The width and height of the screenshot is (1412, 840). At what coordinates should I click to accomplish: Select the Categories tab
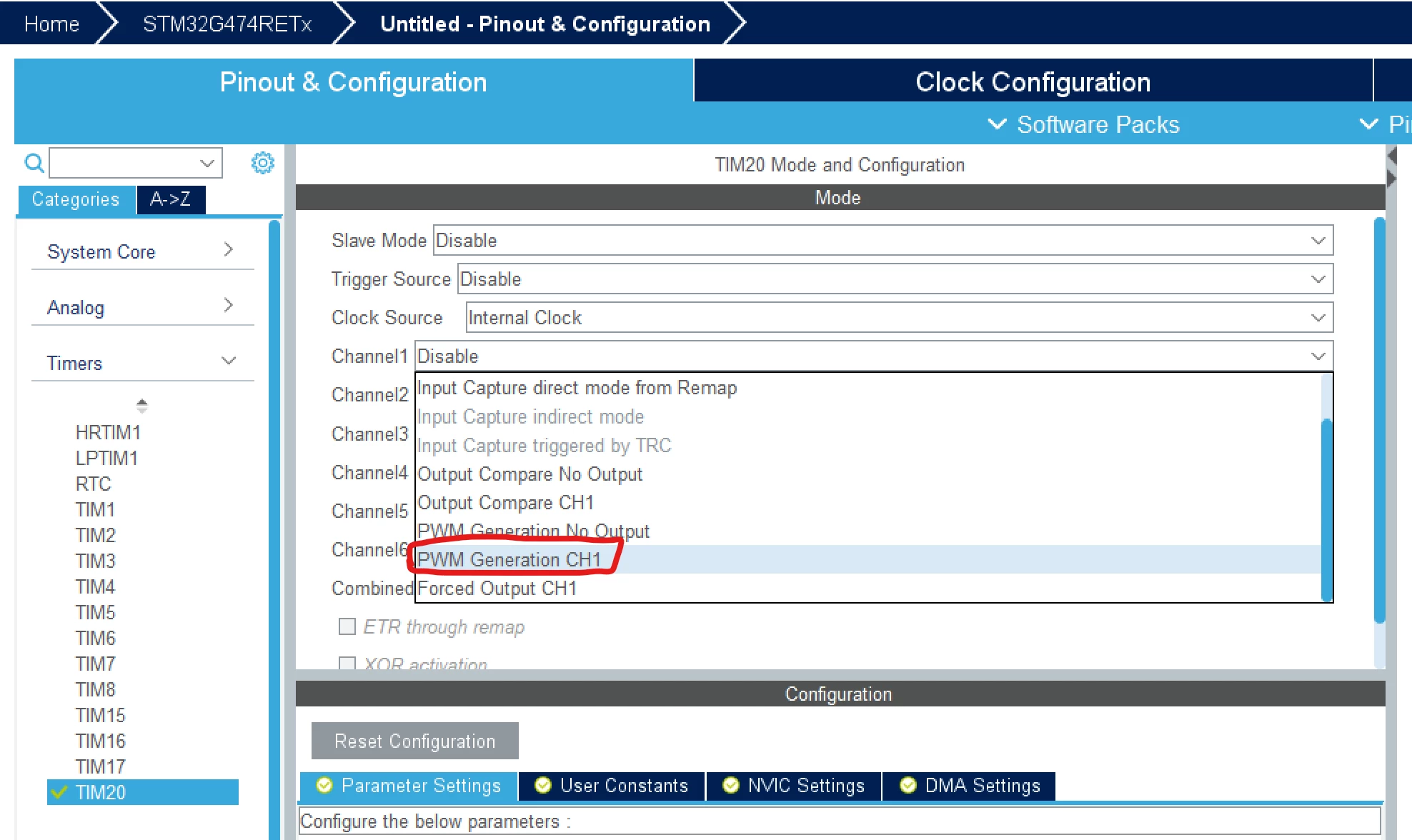pos(76,199)
